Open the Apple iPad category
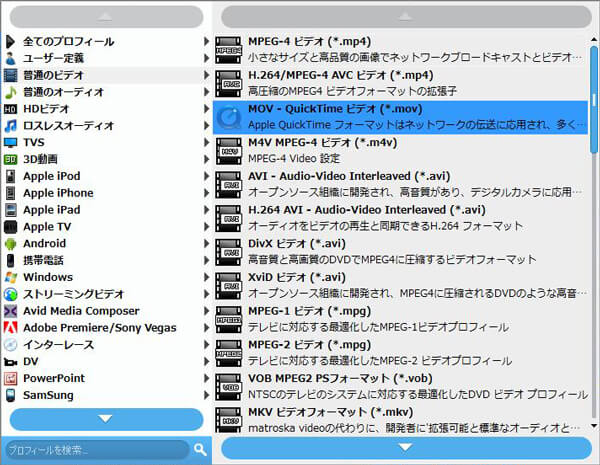600x465 pixels. 107,210
